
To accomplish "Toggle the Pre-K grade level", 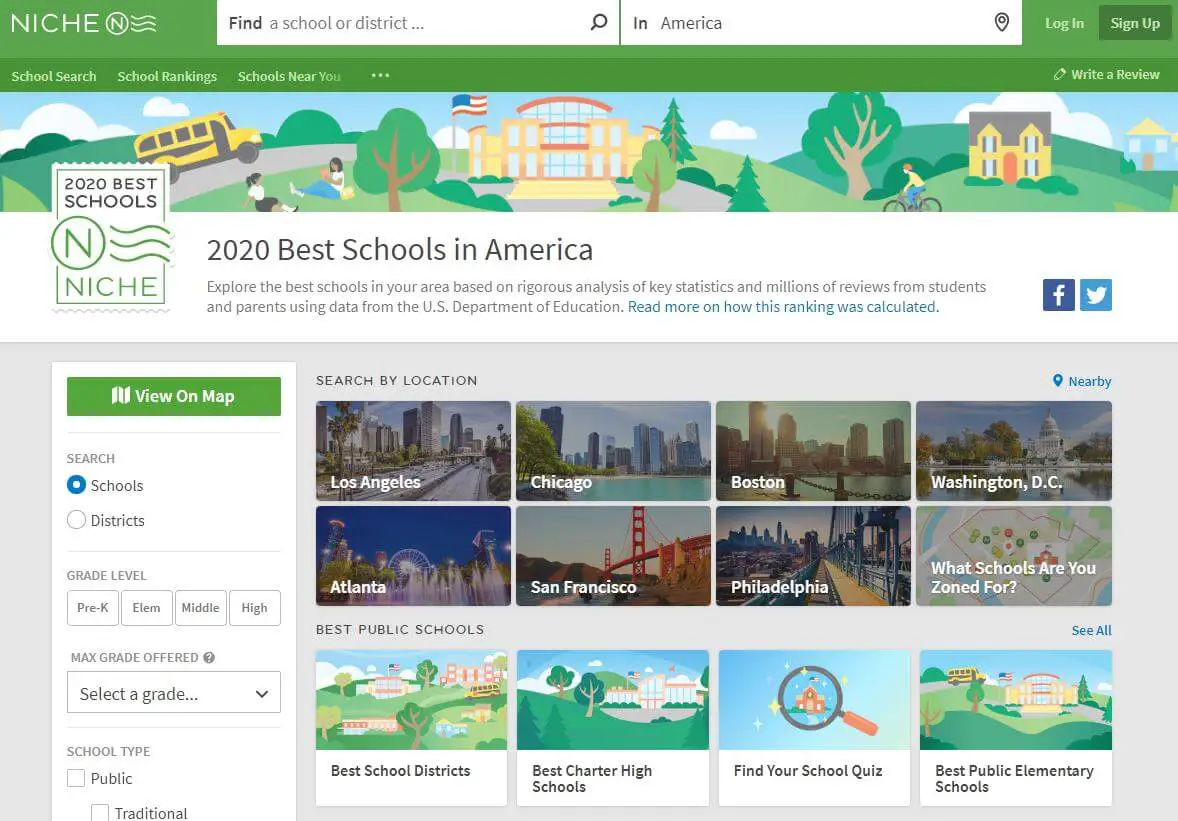I will click(x=92, y=608).
